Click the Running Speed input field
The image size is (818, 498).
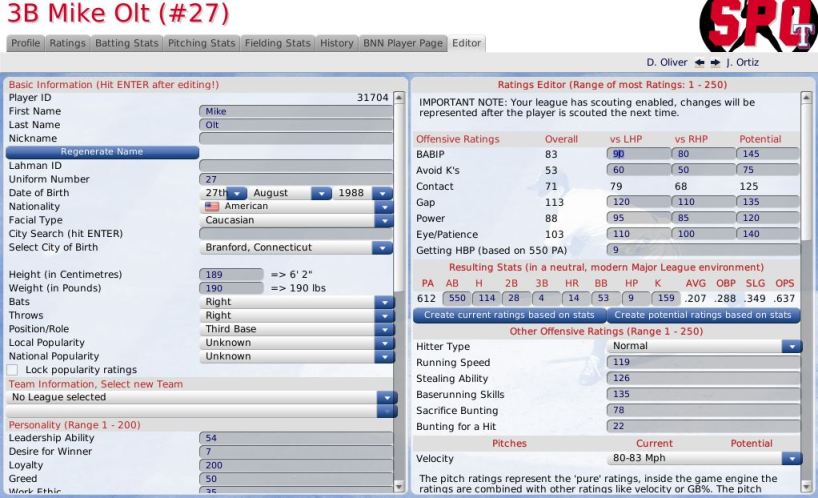[704, 362]
